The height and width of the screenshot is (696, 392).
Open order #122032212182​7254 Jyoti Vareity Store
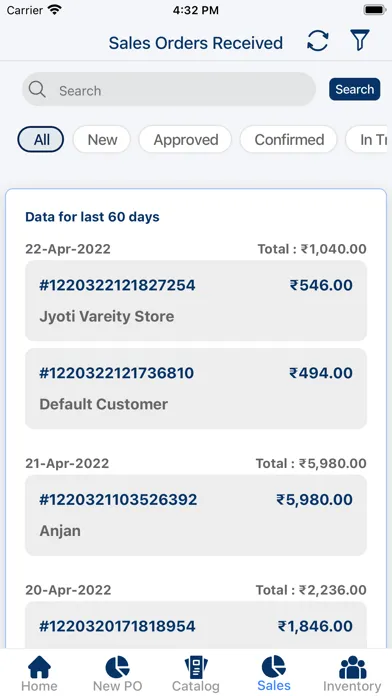(x=196, y=301)
